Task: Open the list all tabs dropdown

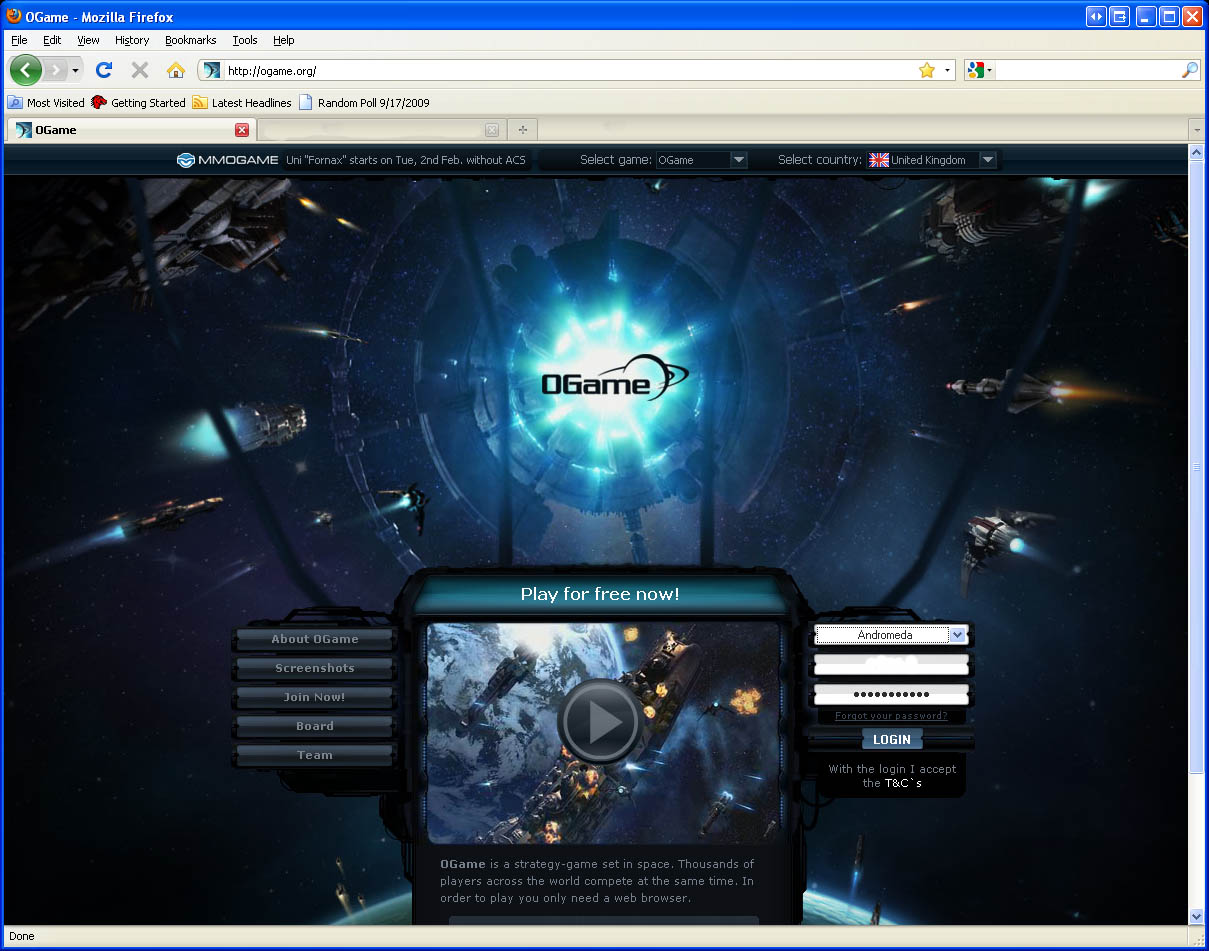Action: pyautogui.click(x=1197, y=130)
